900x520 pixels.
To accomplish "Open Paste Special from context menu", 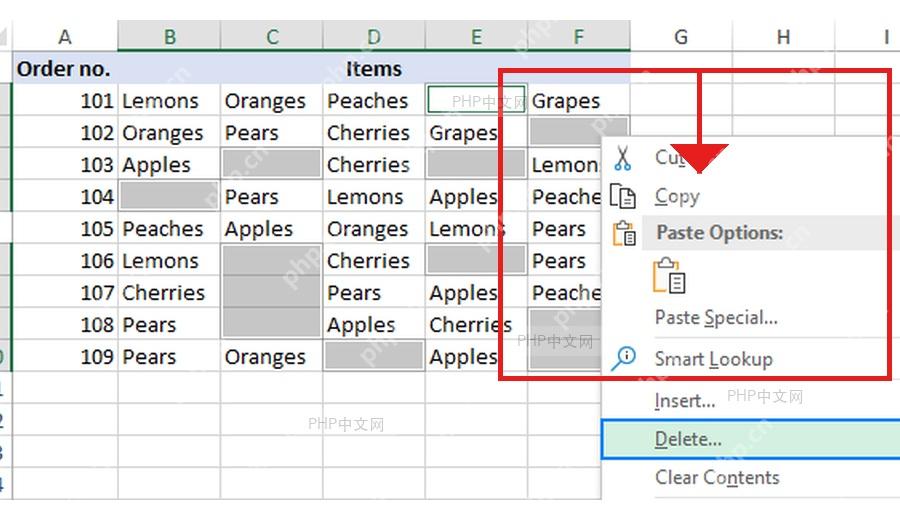I will [x=716, y=317].
